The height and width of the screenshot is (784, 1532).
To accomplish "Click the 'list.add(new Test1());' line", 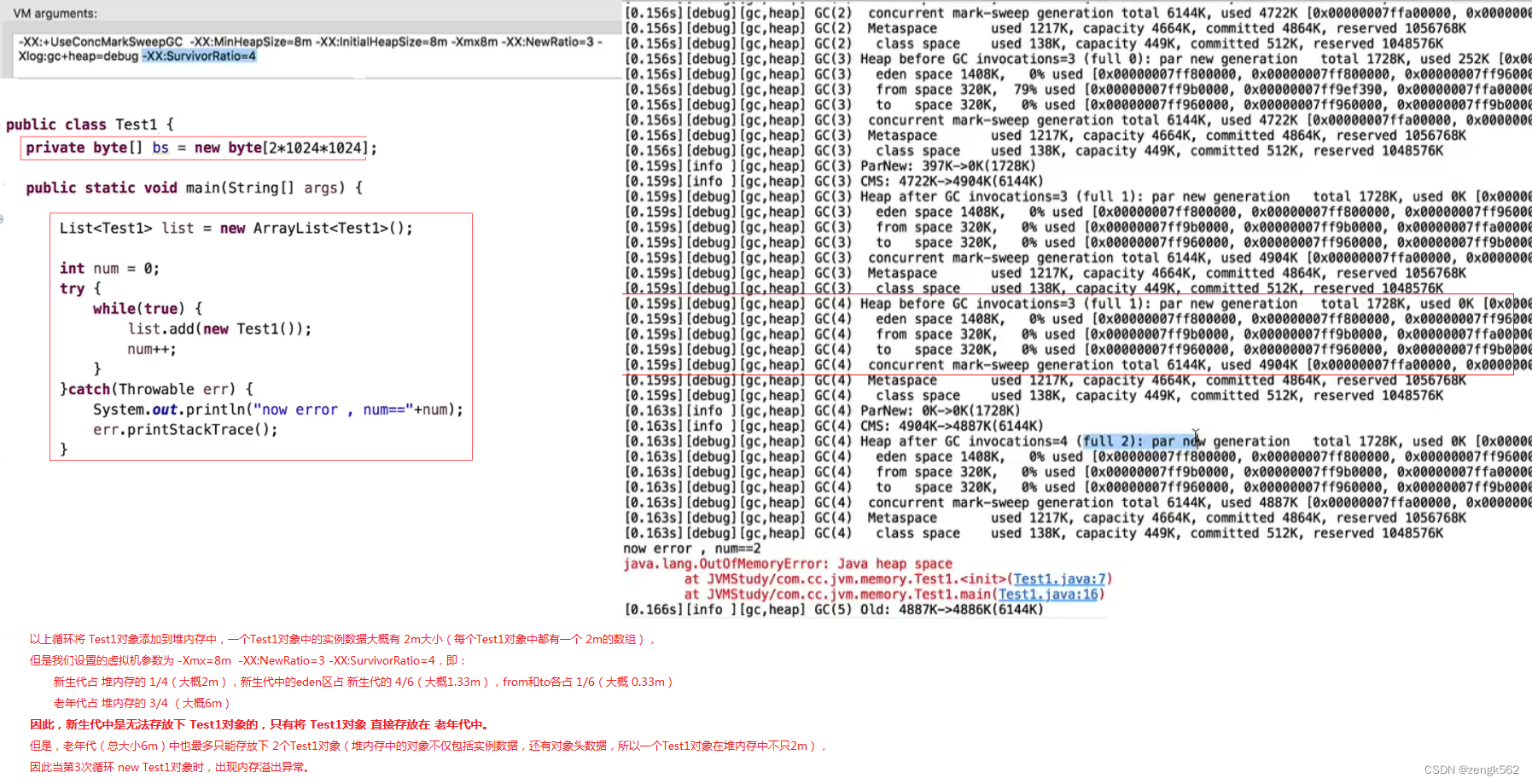I will pos(219,329).
